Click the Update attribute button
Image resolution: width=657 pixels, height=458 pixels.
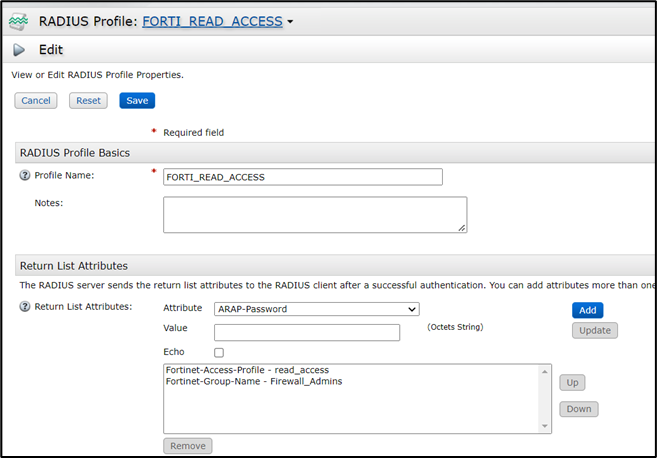594,330
